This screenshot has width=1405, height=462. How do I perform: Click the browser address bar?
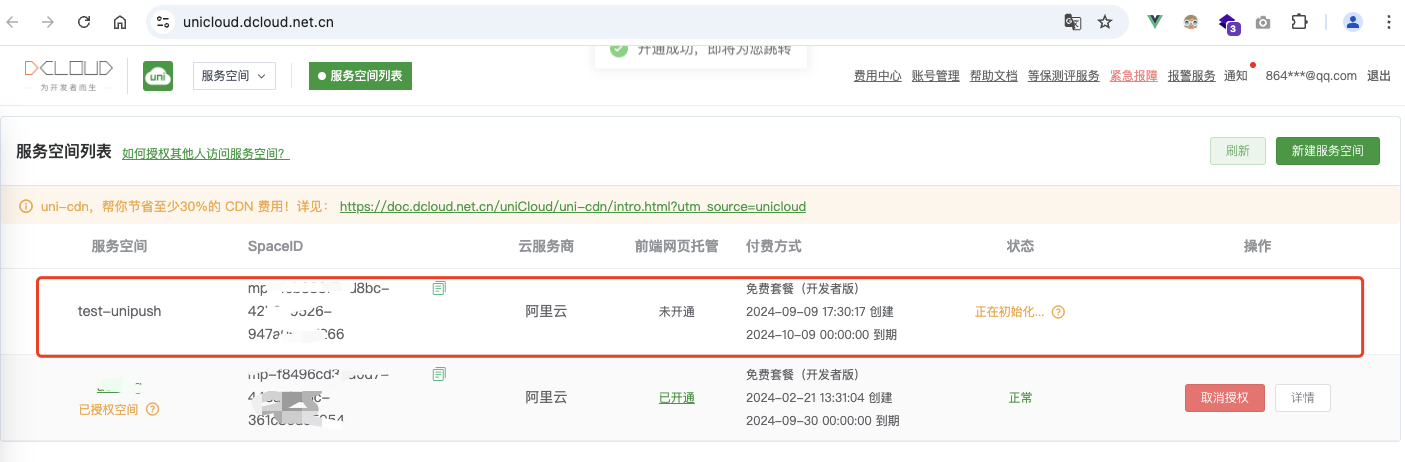[600, 22]
